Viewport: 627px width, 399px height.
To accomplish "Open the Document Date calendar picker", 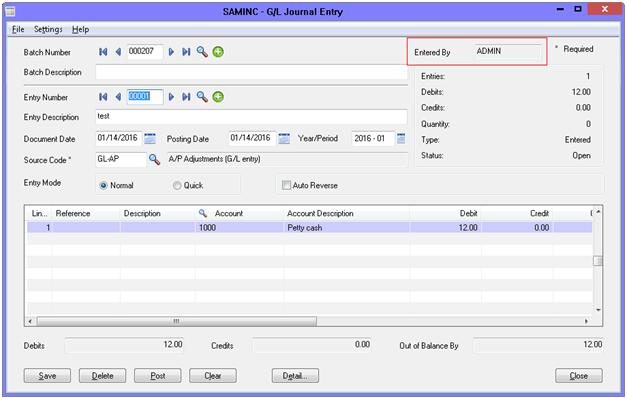I will [x=150, y=138].
